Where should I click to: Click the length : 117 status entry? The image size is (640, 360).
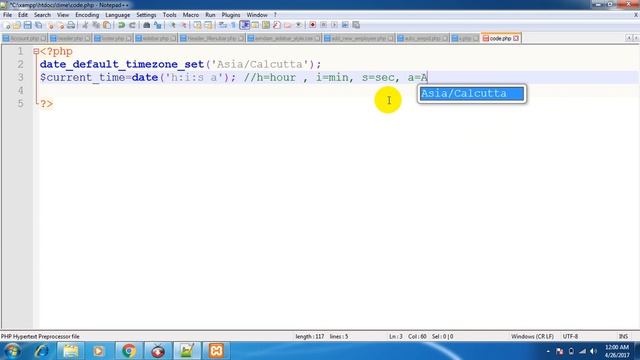[x=309, y=337]
